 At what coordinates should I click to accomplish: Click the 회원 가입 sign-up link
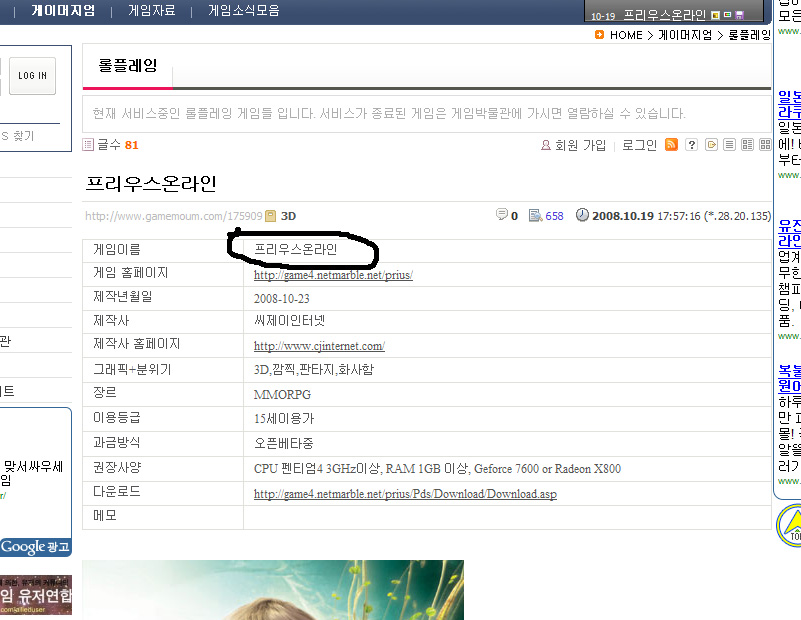point(573,145)
